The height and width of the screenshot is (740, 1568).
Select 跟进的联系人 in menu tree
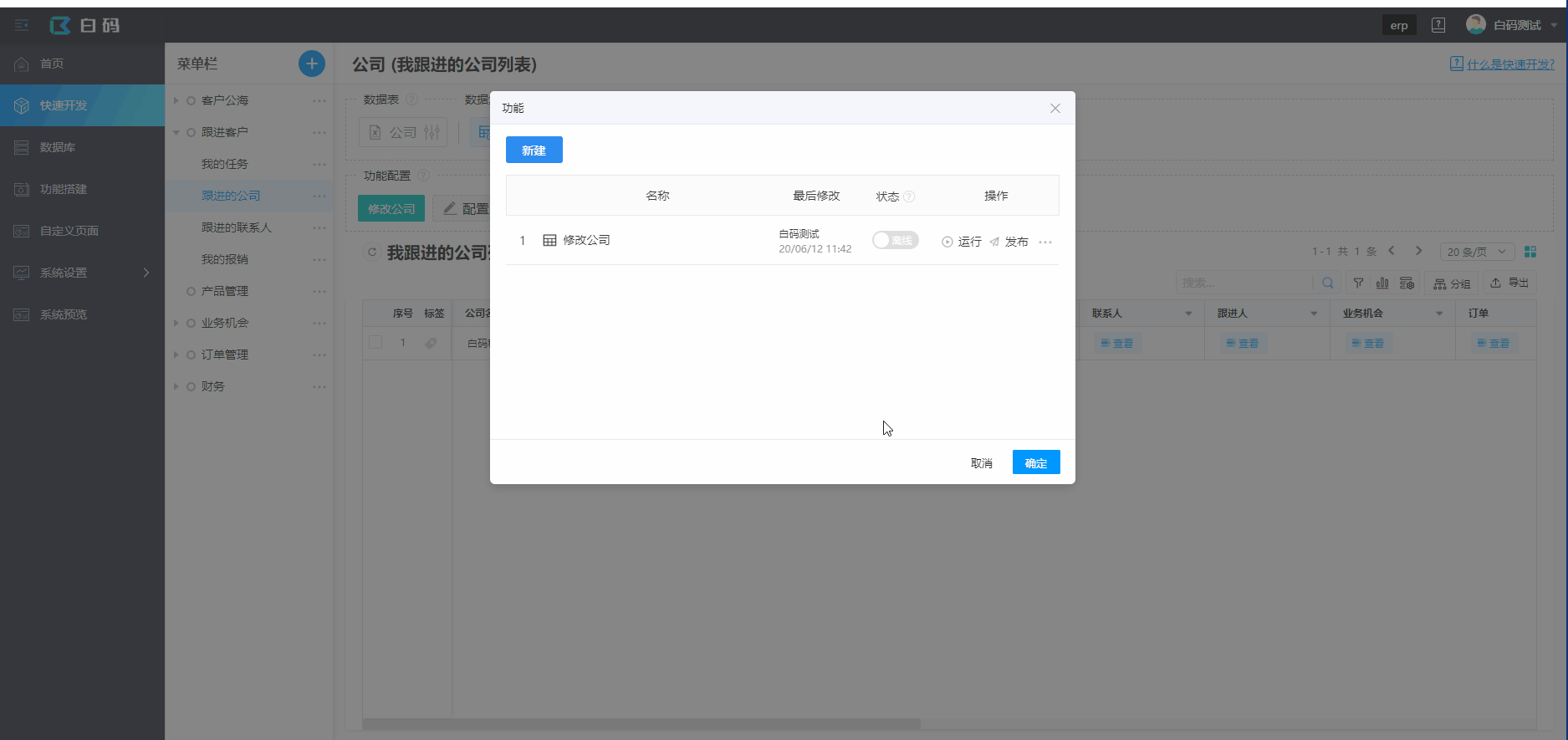[x=237, y=227]
